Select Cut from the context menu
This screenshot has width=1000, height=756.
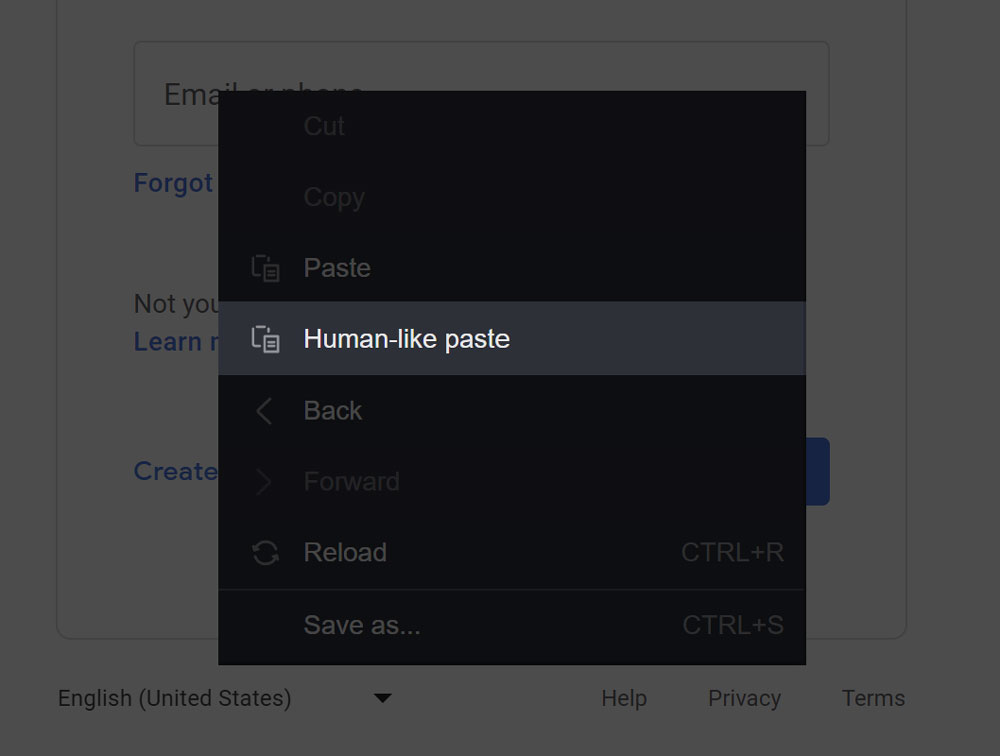[511, 126]
